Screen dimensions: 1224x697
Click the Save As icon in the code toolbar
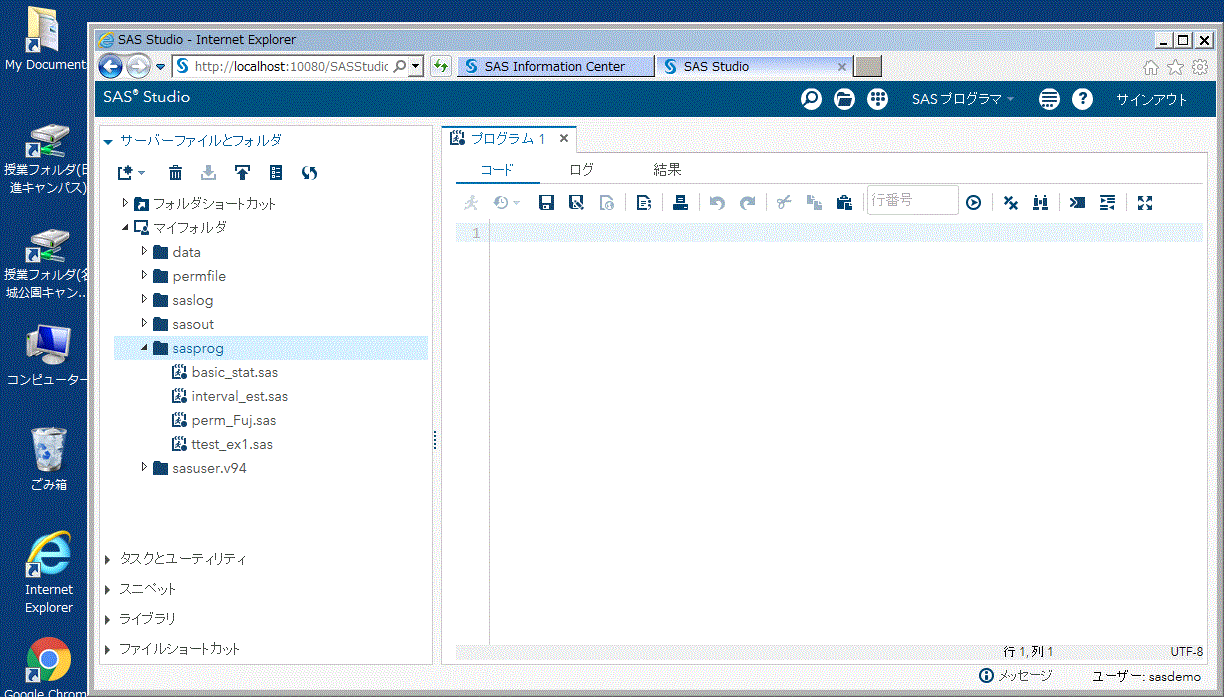point(576,202)
